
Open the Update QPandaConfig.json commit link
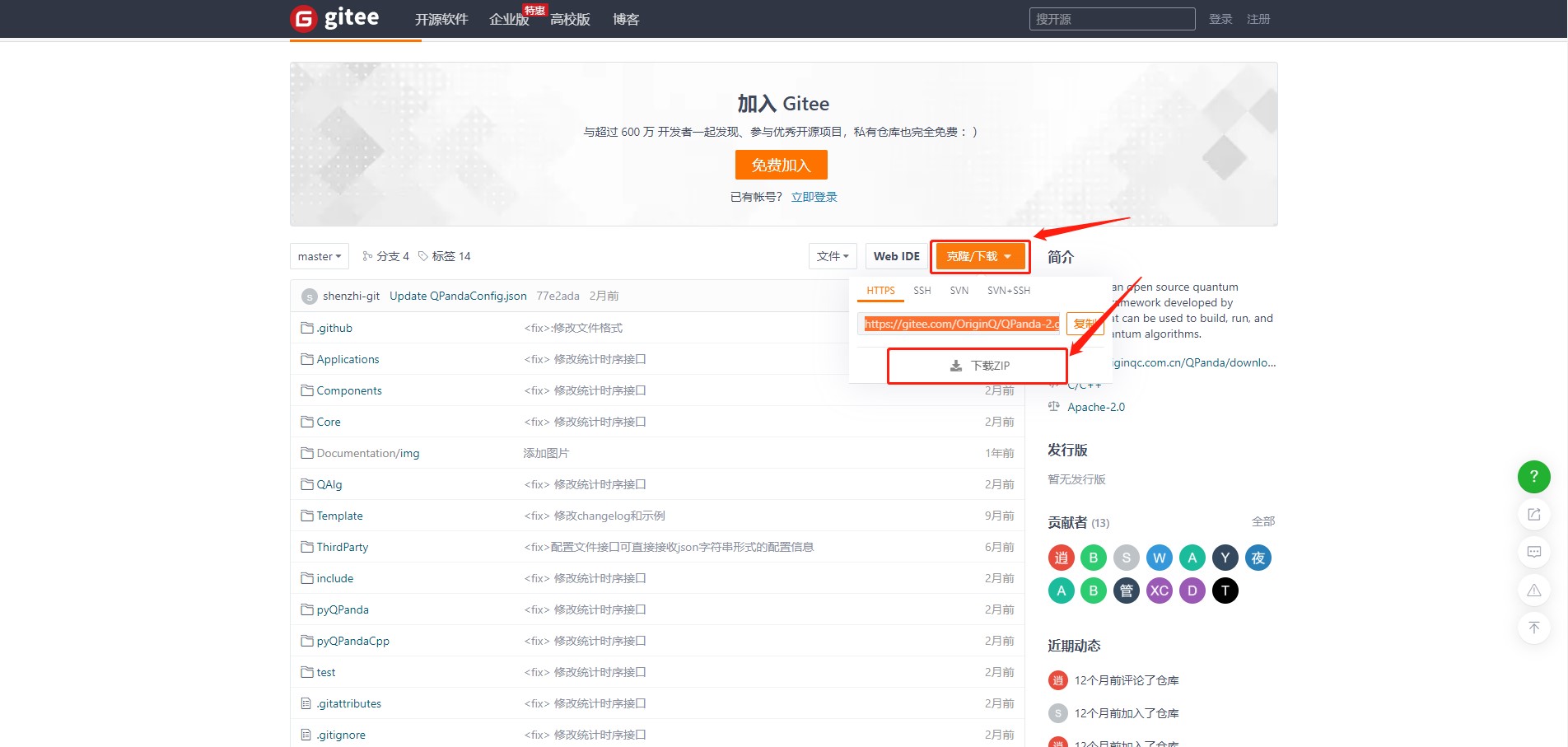[x=458, y=296]
